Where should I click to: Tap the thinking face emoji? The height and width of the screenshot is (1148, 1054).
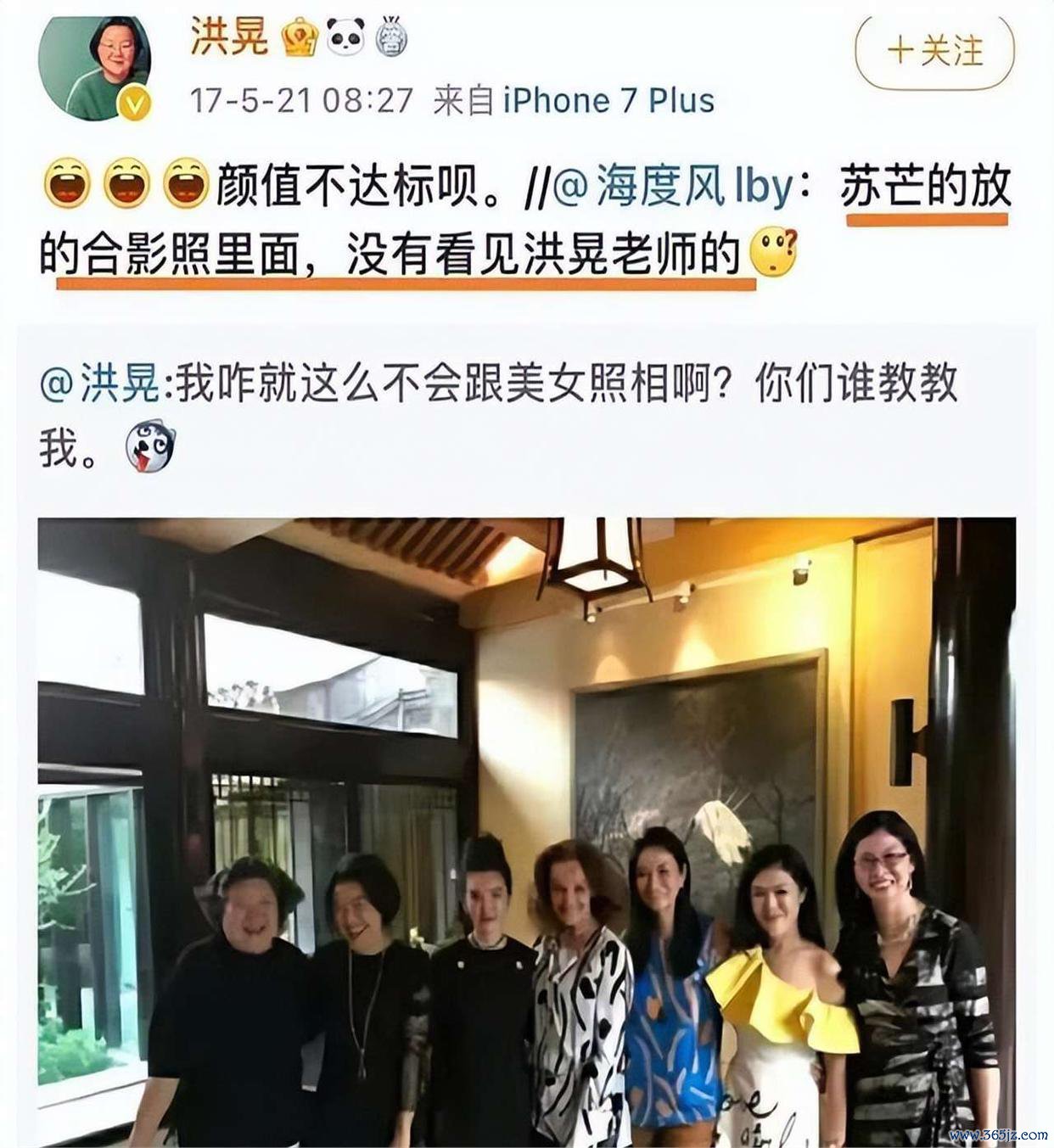[776, 252]
